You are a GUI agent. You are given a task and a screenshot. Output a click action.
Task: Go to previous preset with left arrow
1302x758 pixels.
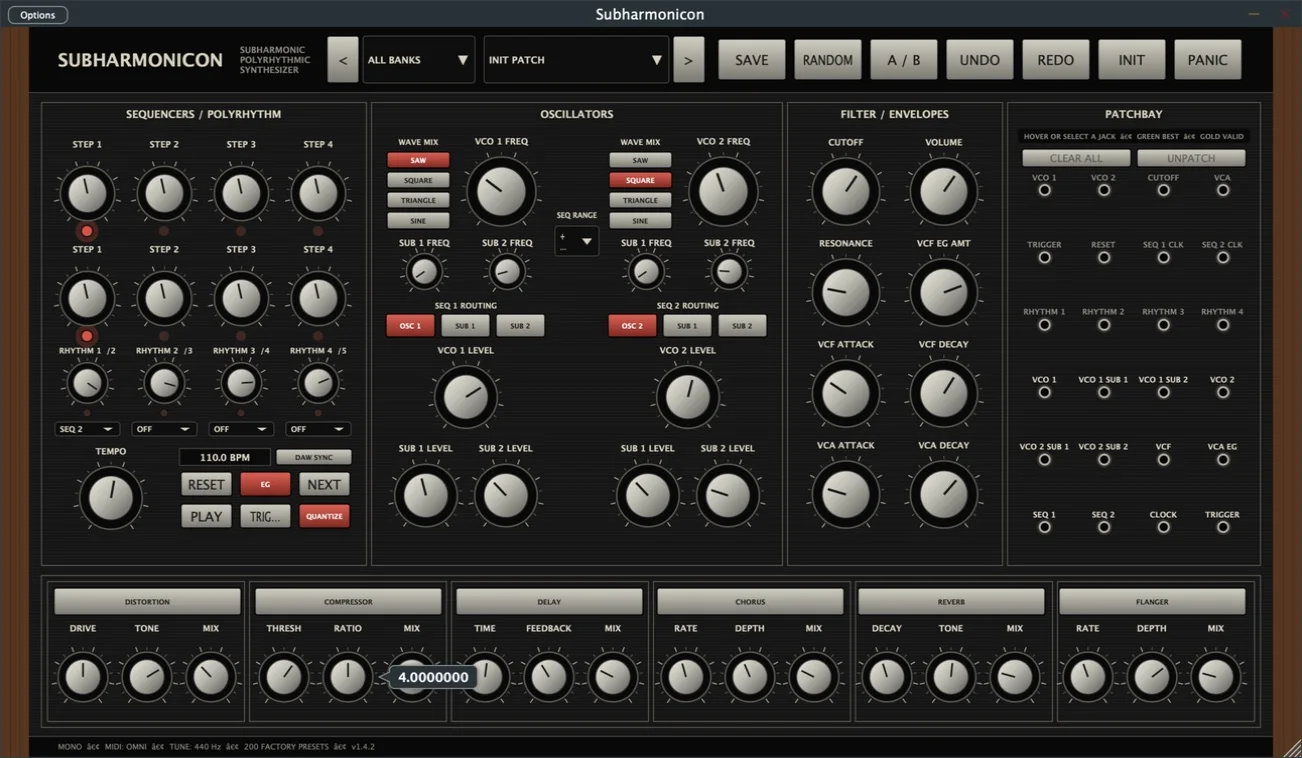click(343, 60)
